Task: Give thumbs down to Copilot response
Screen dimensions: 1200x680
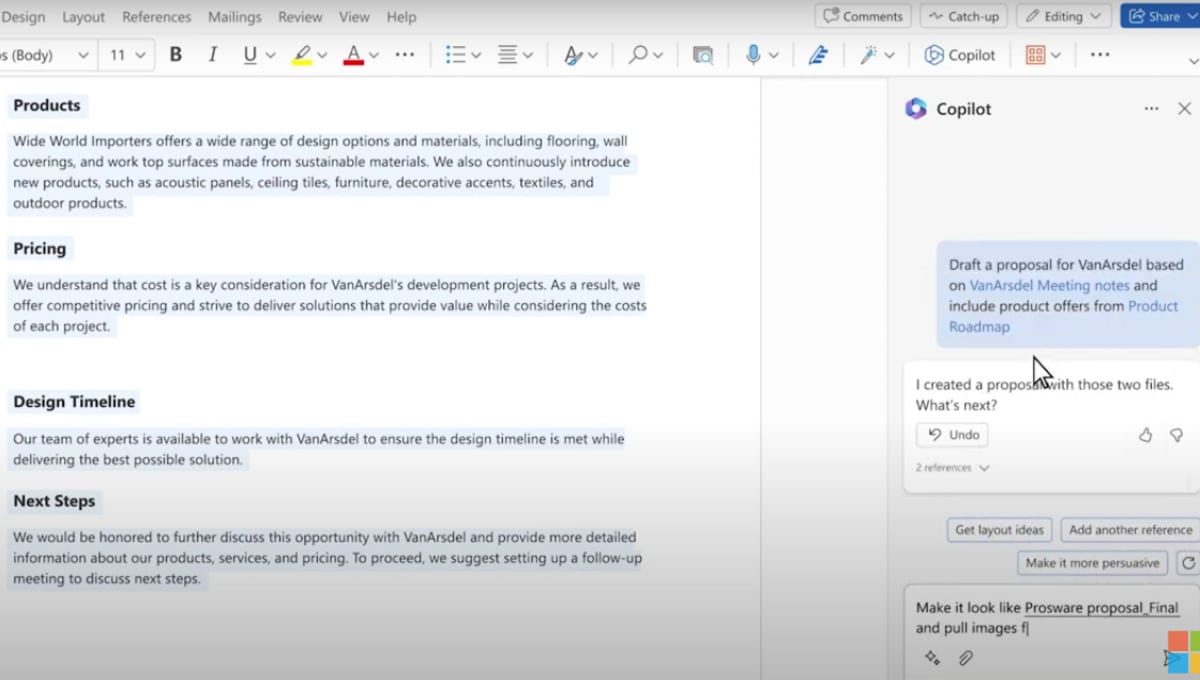Action: click(x=1177, y=435)
